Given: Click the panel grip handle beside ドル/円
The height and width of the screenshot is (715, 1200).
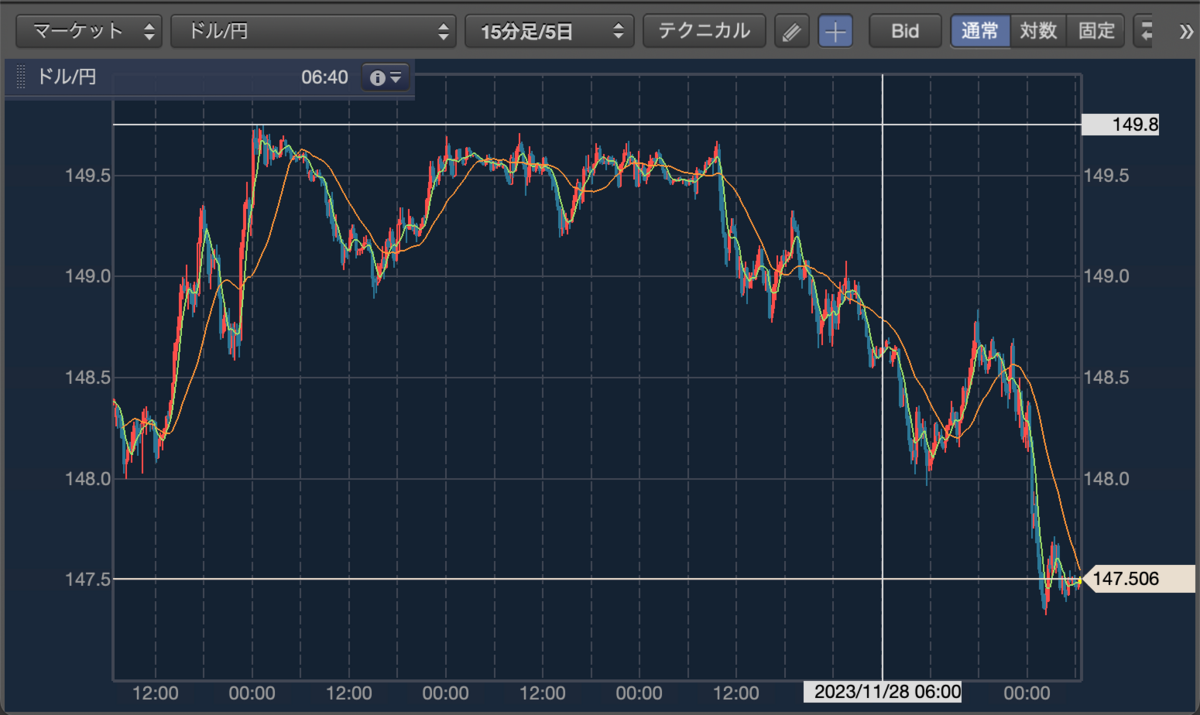Looking at the screenshot, I should click(21, 77).
